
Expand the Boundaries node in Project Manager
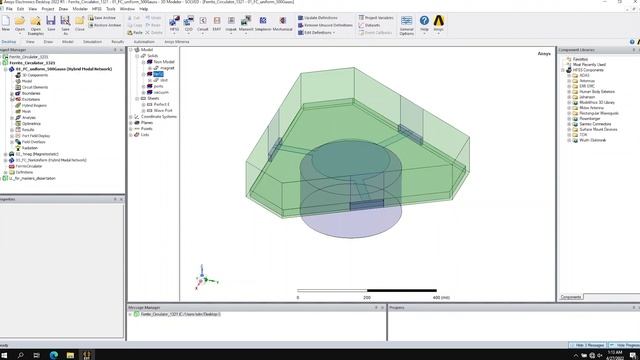[12, 93]
